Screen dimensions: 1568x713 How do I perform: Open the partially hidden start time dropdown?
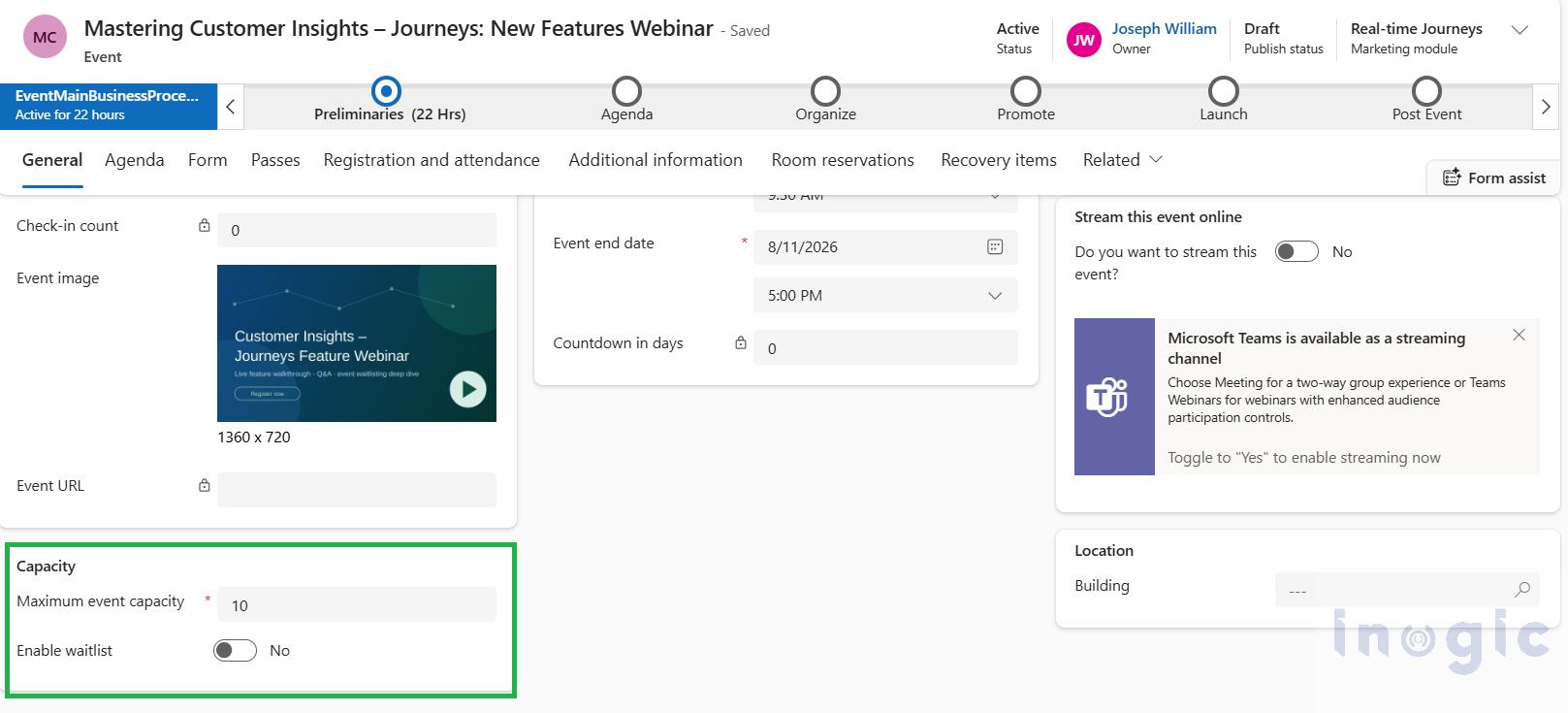tap(885, 203)
